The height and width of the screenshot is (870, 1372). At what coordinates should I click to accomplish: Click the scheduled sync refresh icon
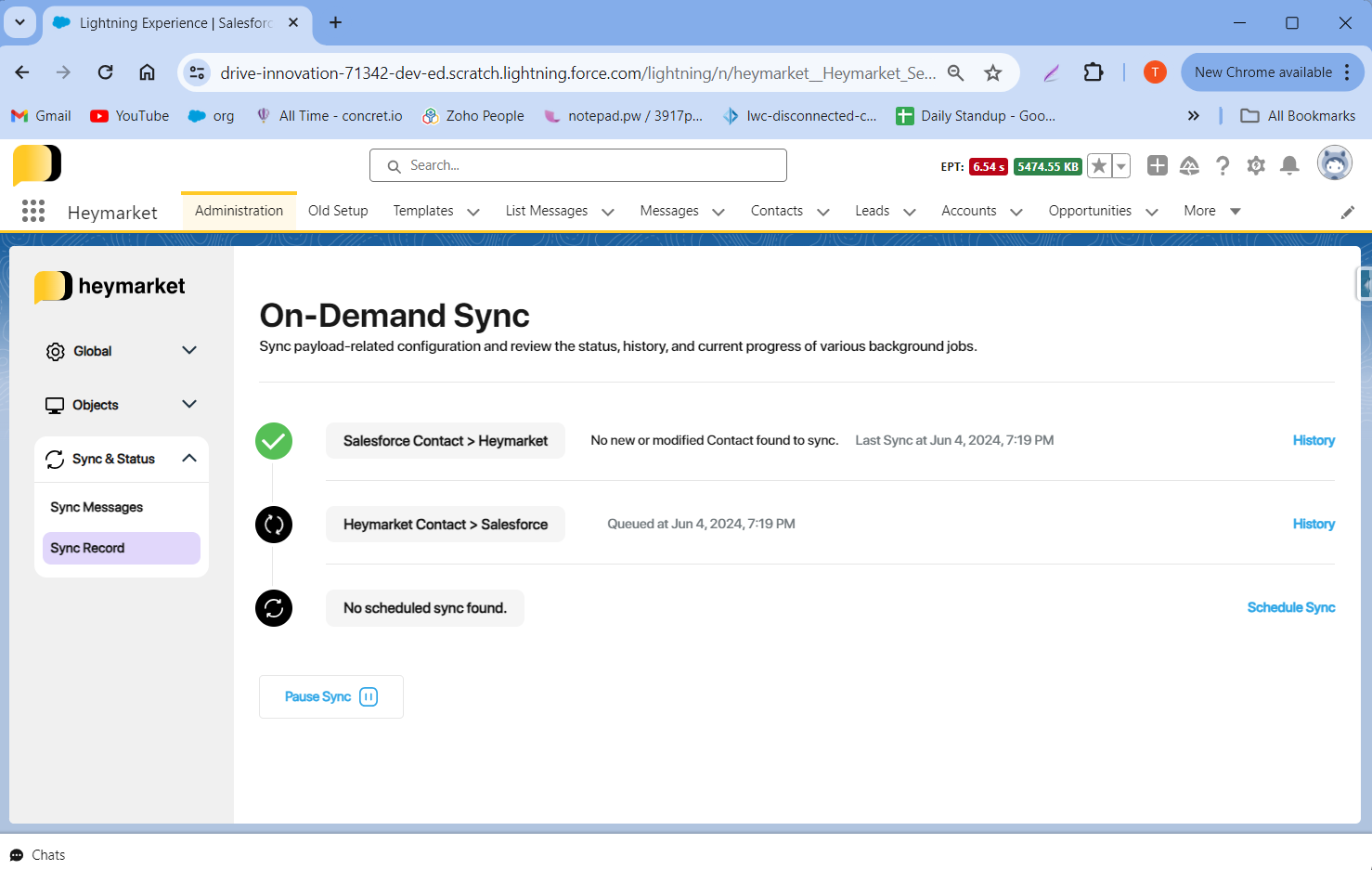274,608
